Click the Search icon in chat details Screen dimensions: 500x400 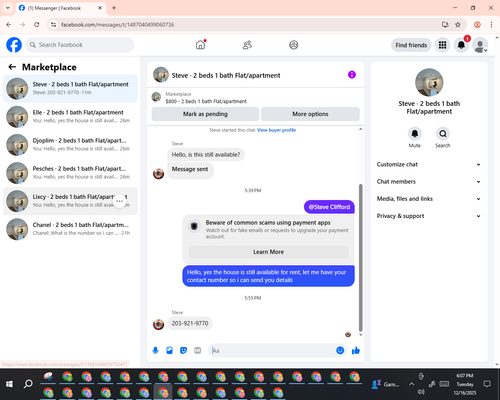(443, 134)
